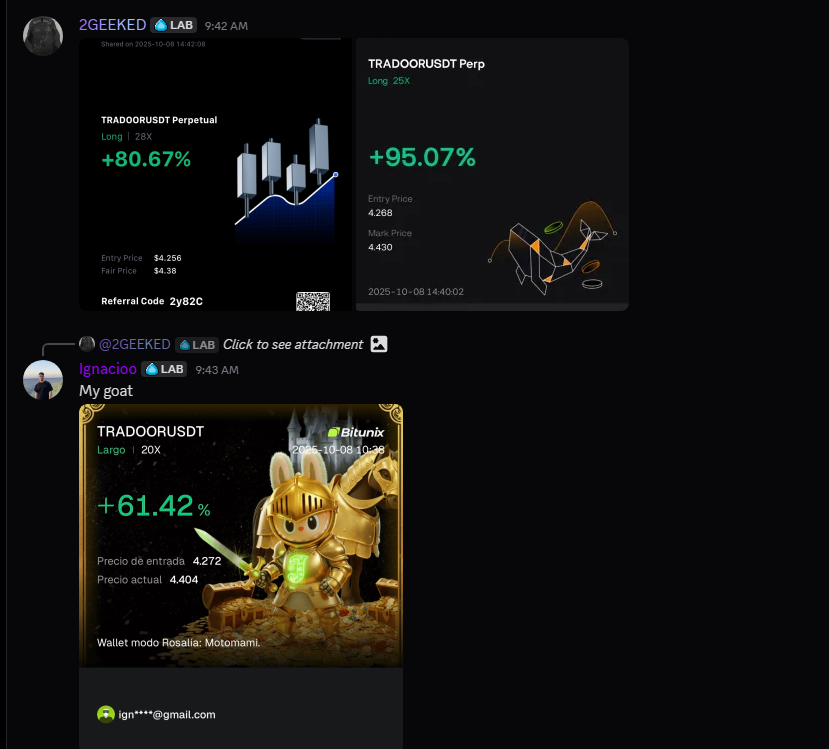This screenshot has height=749, width=829.
Task: Click the green user icon beside email
Action: click(x=106, y=714)
